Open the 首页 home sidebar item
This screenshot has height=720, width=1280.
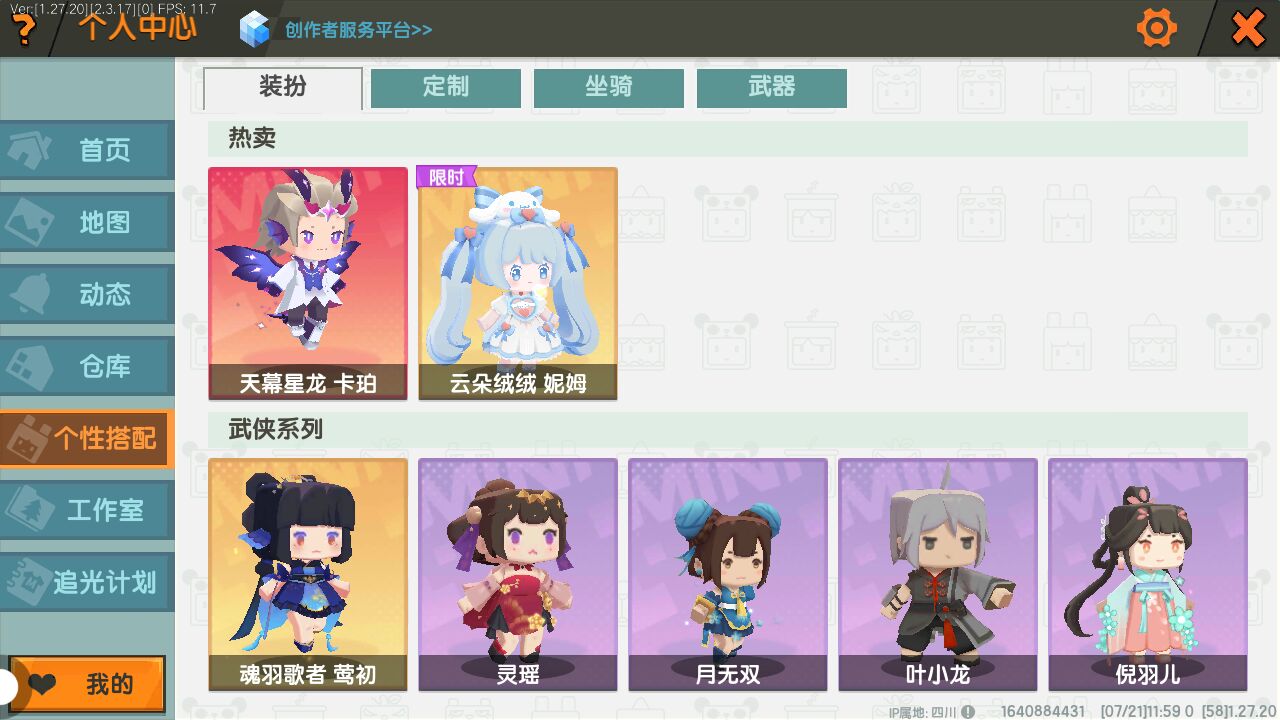[x=87, y=150]
